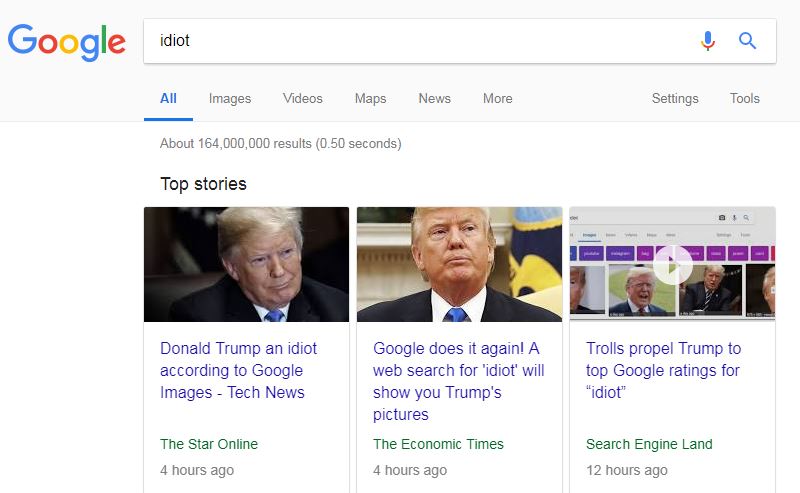The width and height of the screenshot is (800, 493).
Task: Open the Maps tab
Action: pyautogui.click(x=370, y=98)
